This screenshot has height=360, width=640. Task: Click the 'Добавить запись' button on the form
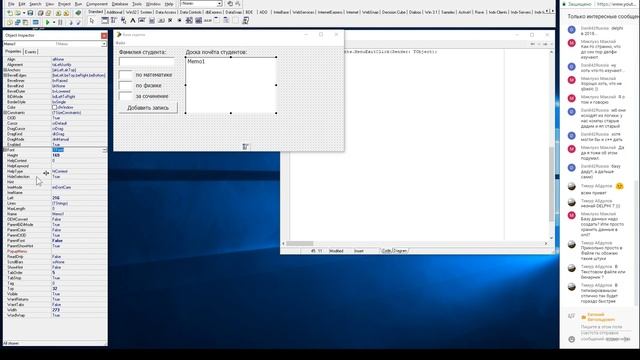(x=148, y=108)
